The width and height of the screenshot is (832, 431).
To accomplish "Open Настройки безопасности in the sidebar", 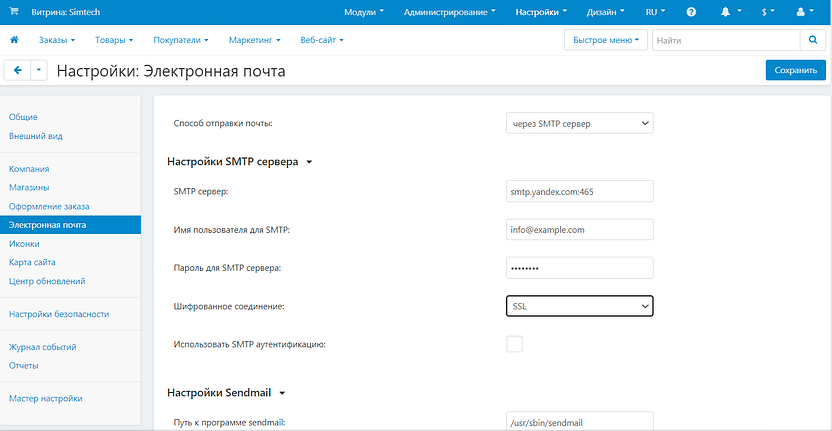I will point(59,314).
